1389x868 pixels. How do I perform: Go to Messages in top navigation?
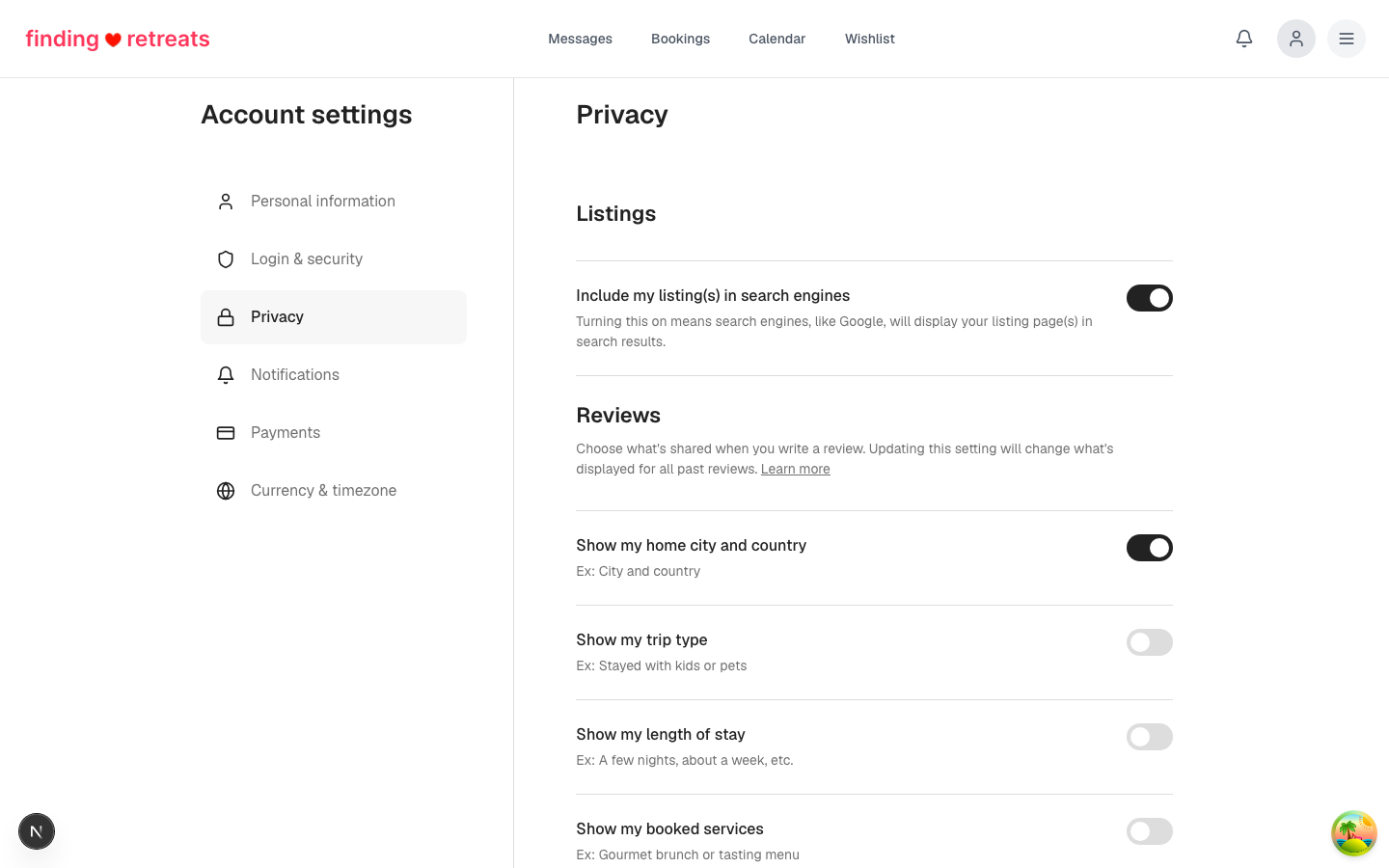pyautogui.click(x=581, y=39)
